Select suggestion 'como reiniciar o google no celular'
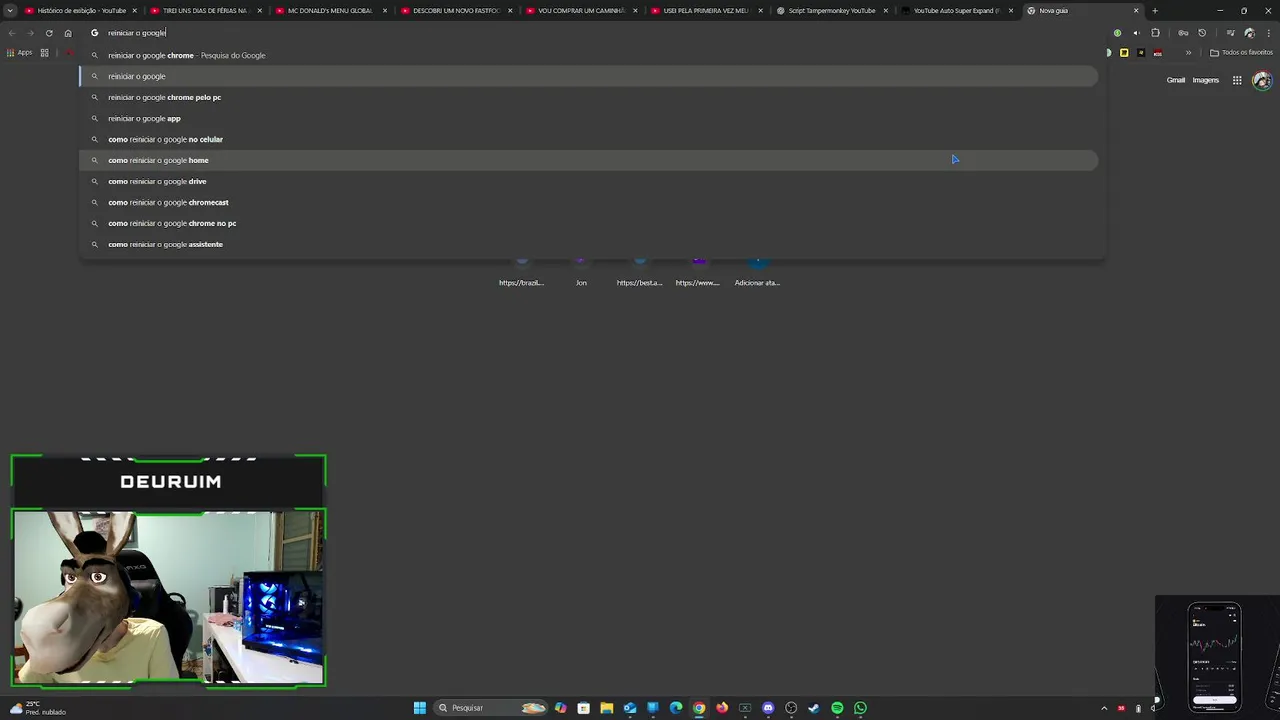 point(589,139)
